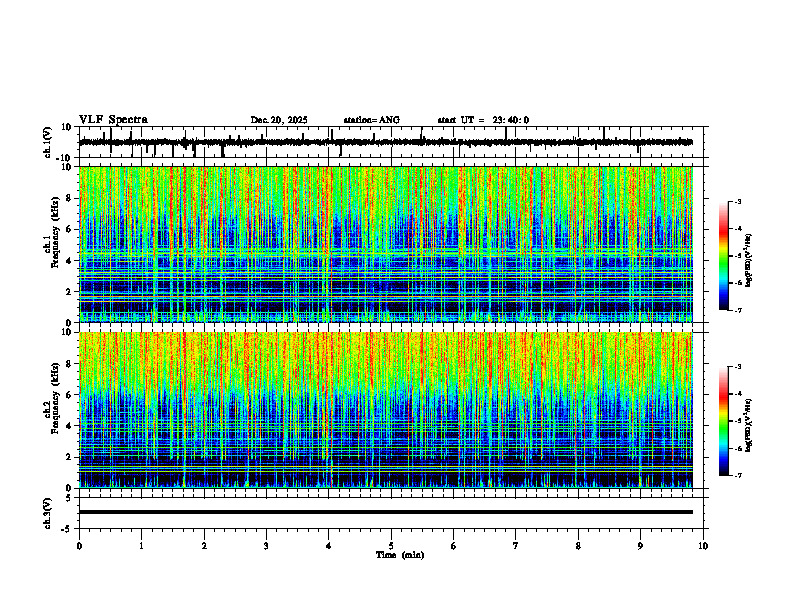Click time axis tick label "0"
This screenshot has height=612, width=792.
[79, 546]
